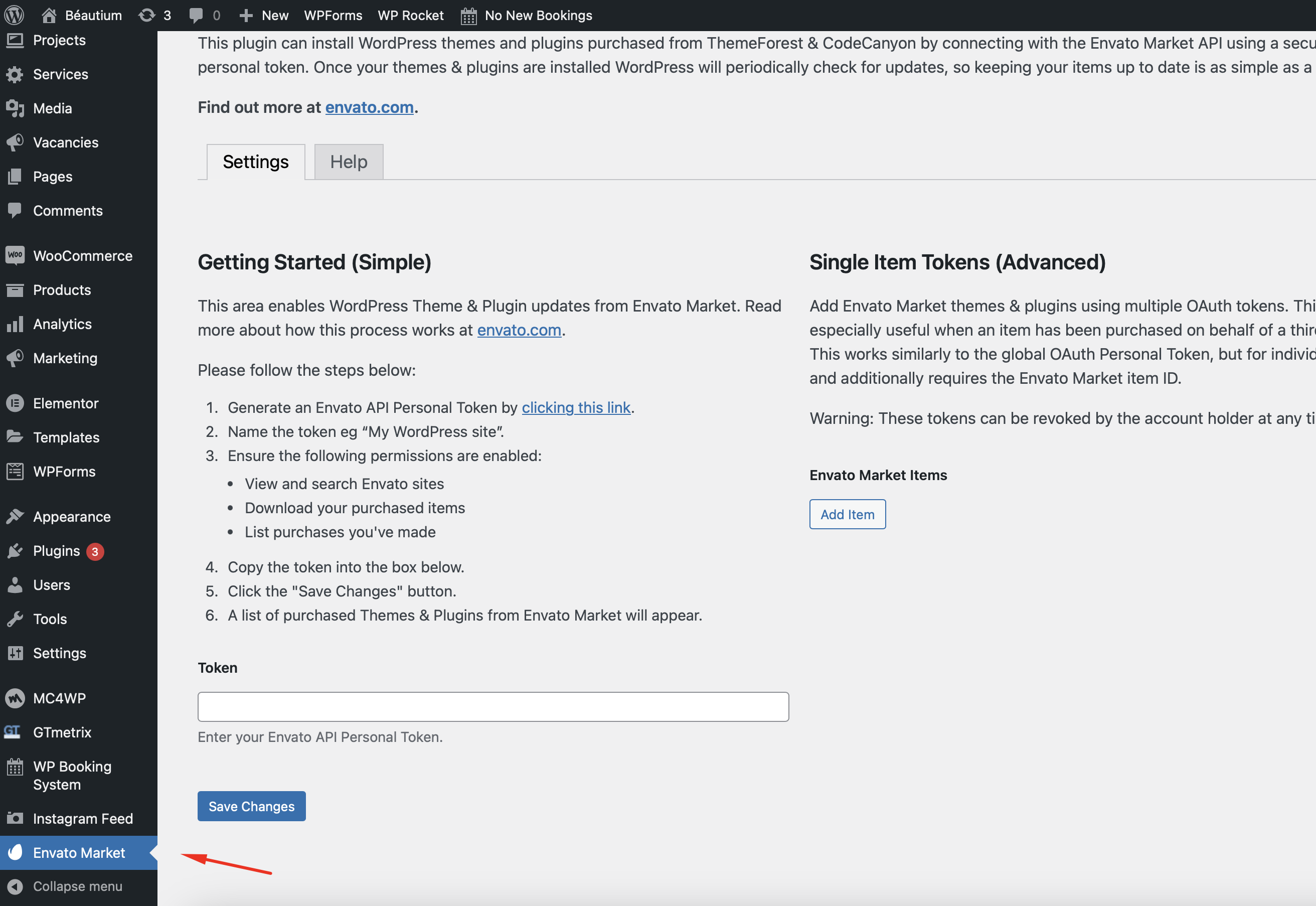Click the Envato Market leaf icon

(16, 852)
